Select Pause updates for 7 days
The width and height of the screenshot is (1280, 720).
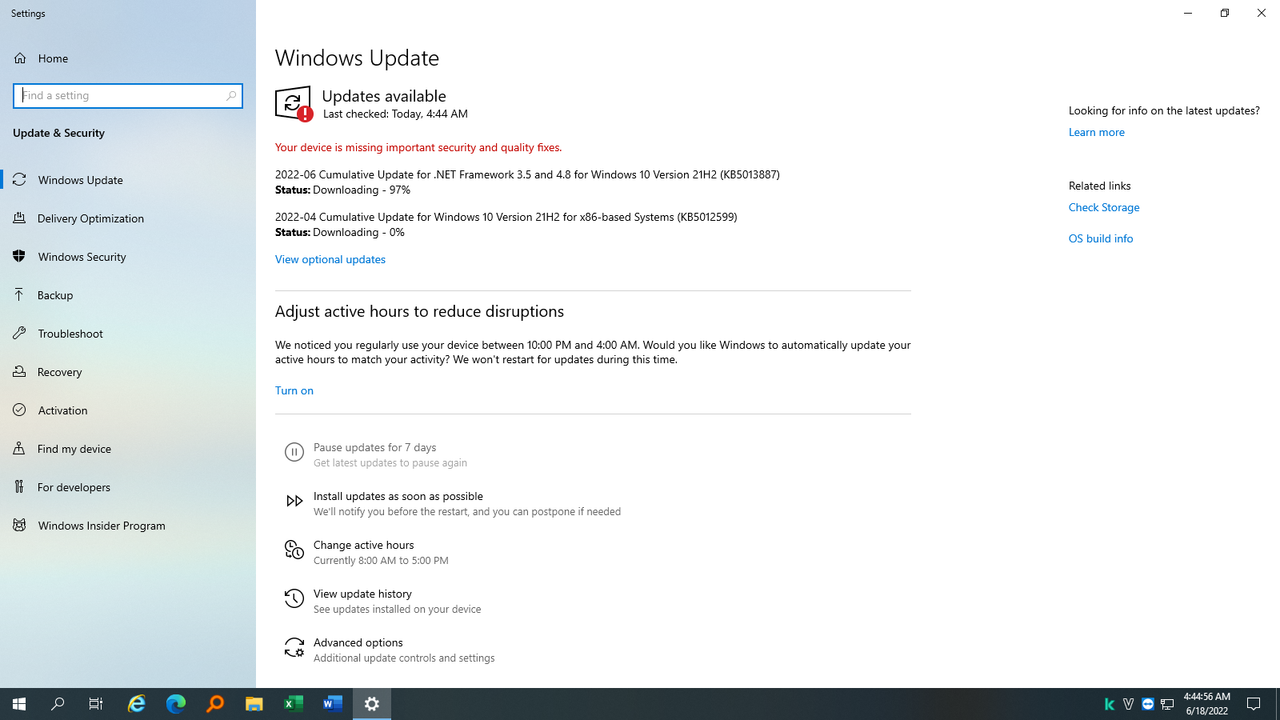tap(390, 454)
